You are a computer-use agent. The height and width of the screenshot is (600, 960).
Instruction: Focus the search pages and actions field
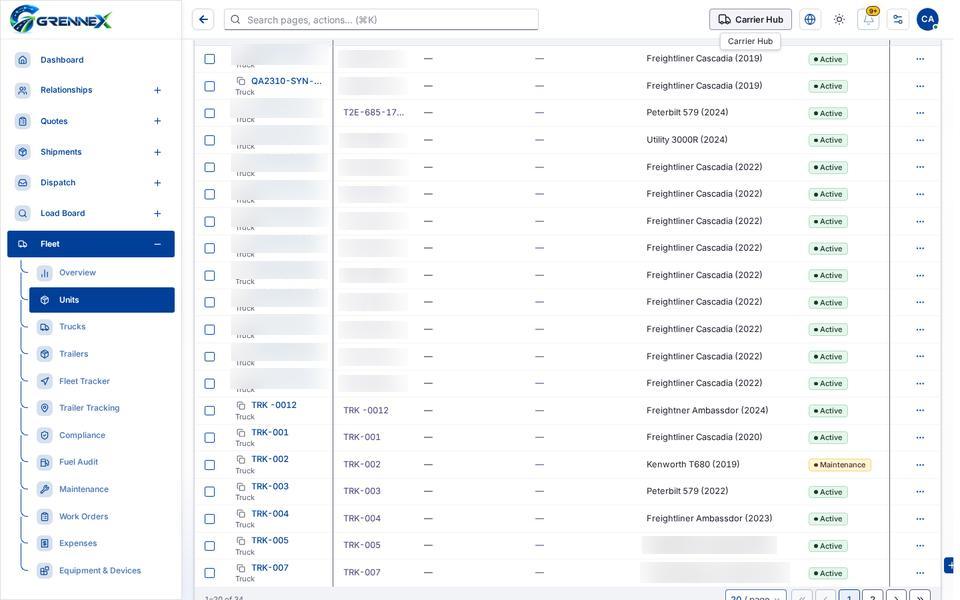pos(381,20)
